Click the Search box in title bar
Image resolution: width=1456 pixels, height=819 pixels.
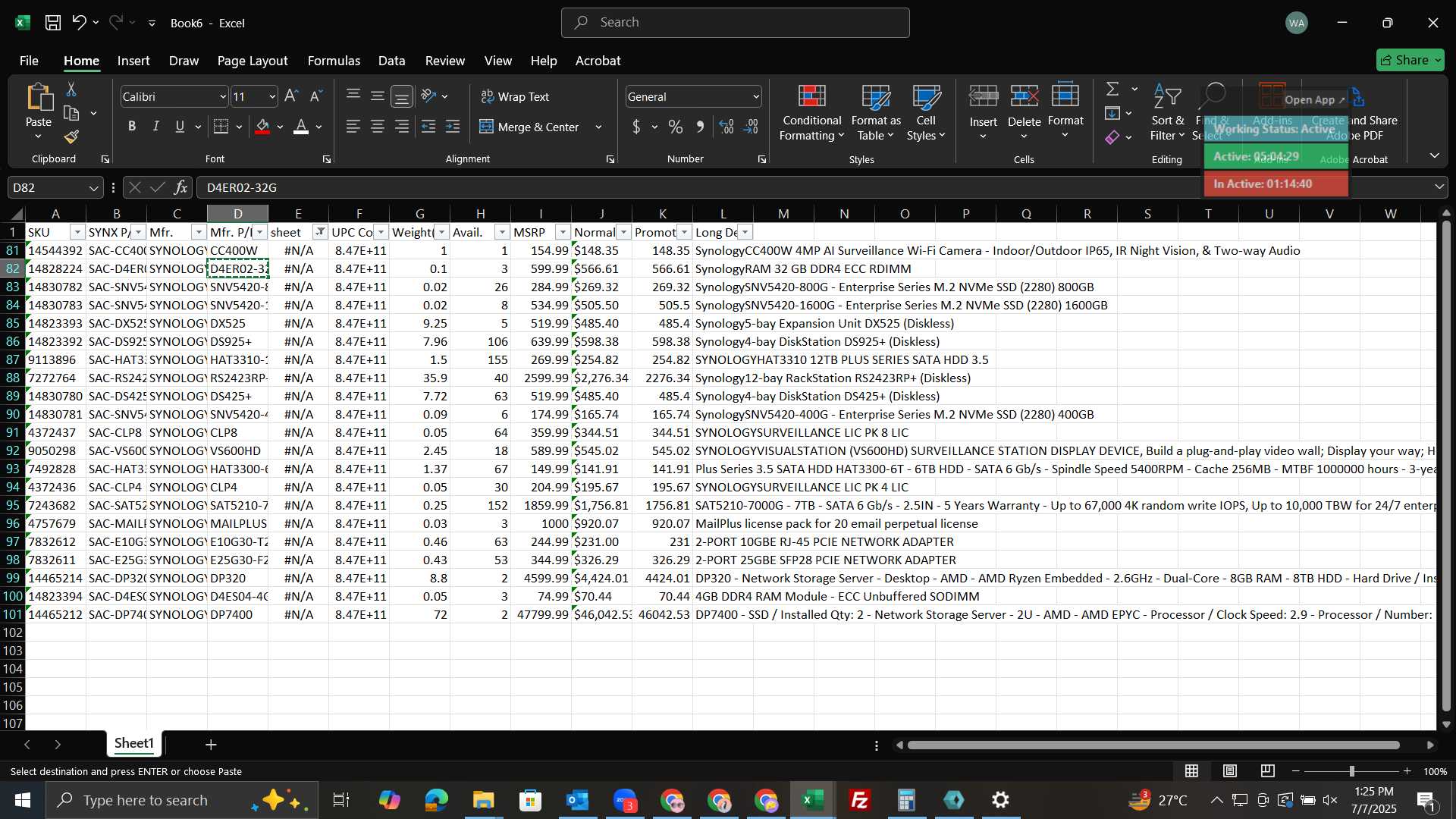click(735, 23)
